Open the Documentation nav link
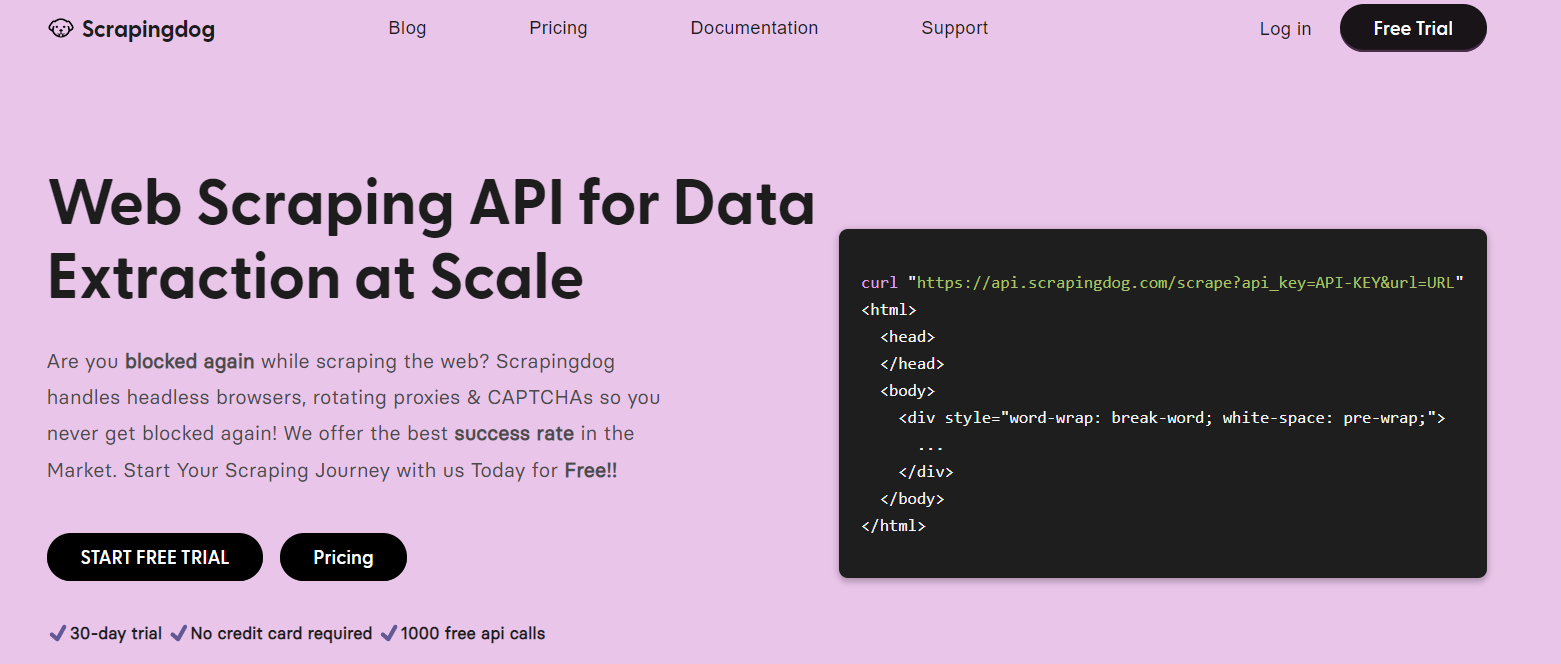 (754, 28)
